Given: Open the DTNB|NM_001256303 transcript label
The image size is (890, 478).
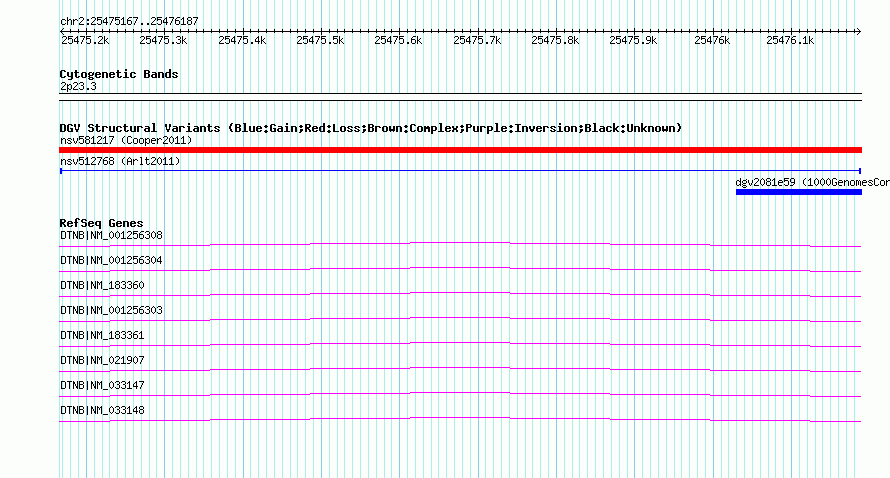Looking at the screenshot, I should pos(111,311).
